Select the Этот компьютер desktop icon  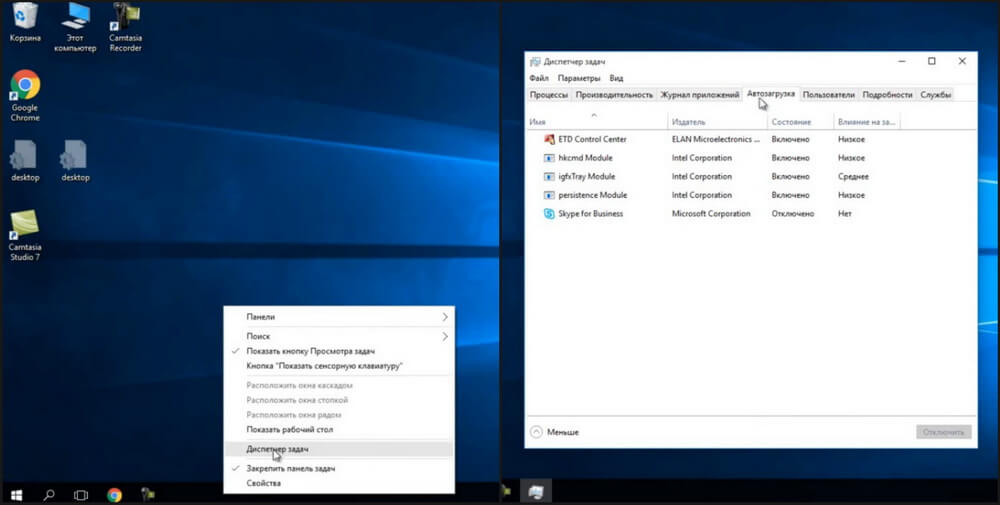tap(75, 27)
